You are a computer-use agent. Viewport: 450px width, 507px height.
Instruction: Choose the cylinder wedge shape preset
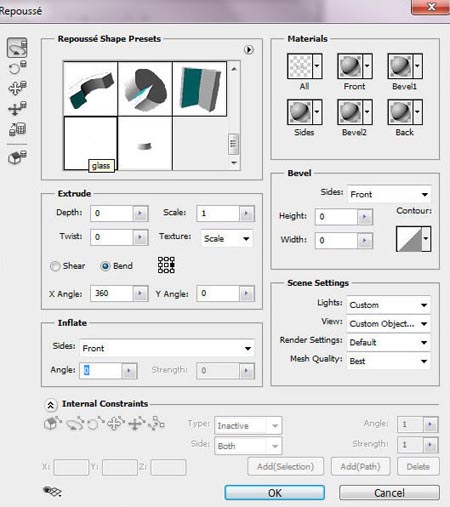(x=145, y=89)
